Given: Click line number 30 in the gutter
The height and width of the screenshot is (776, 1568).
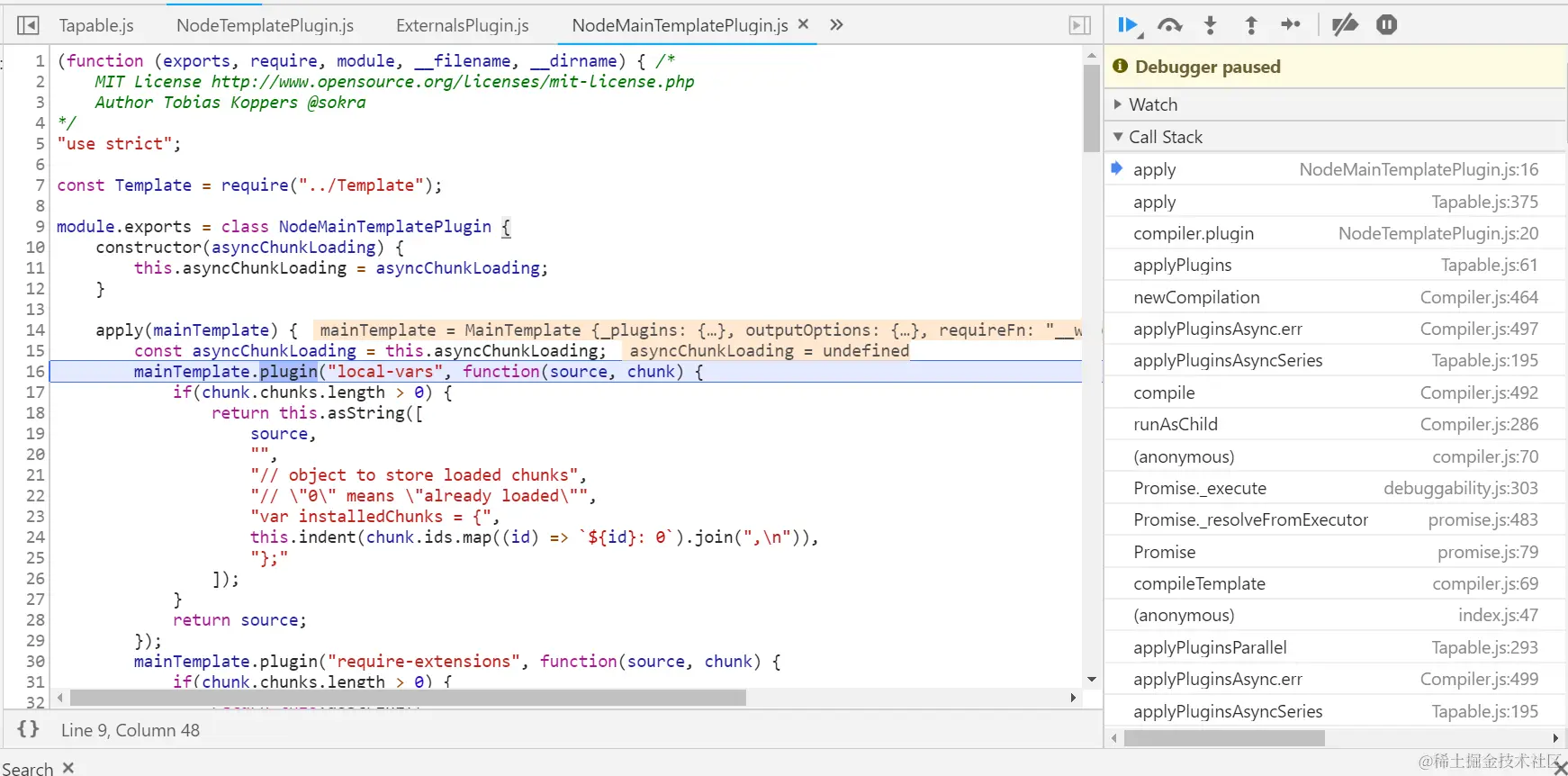Looking at the screenshot, I should [35, 661].
